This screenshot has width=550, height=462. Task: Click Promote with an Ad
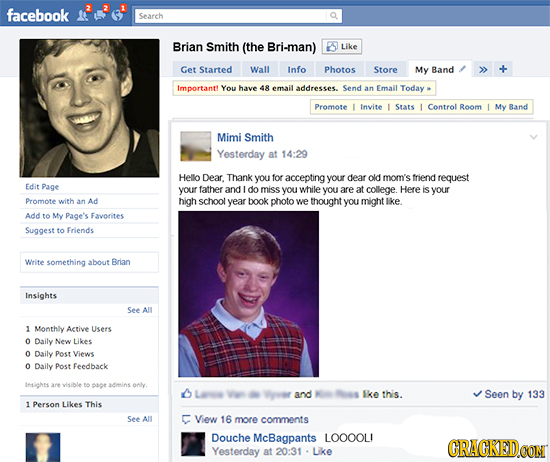[x=61, y=201]
